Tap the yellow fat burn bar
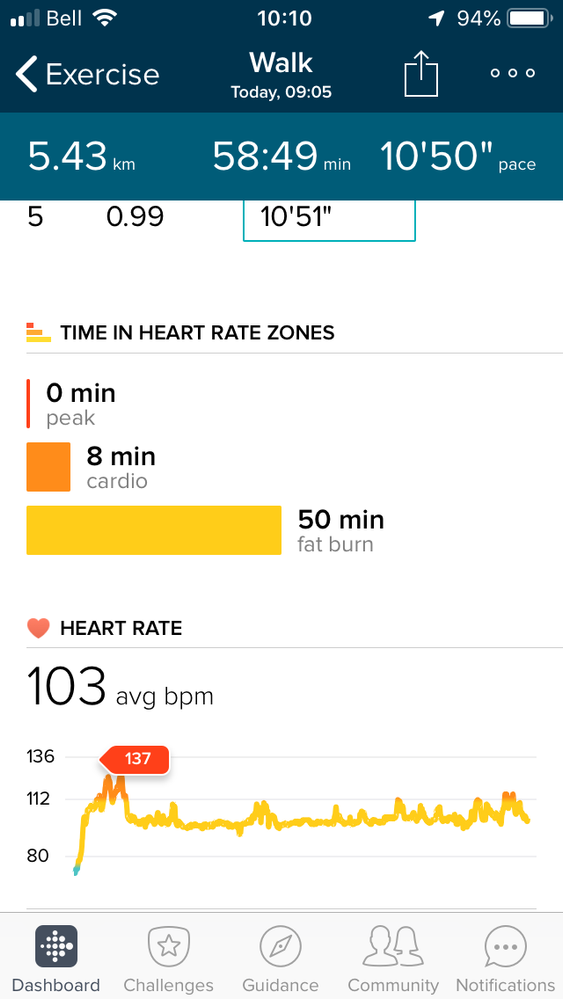This screenshot has height=999, width=563. [x=153, y=530]
